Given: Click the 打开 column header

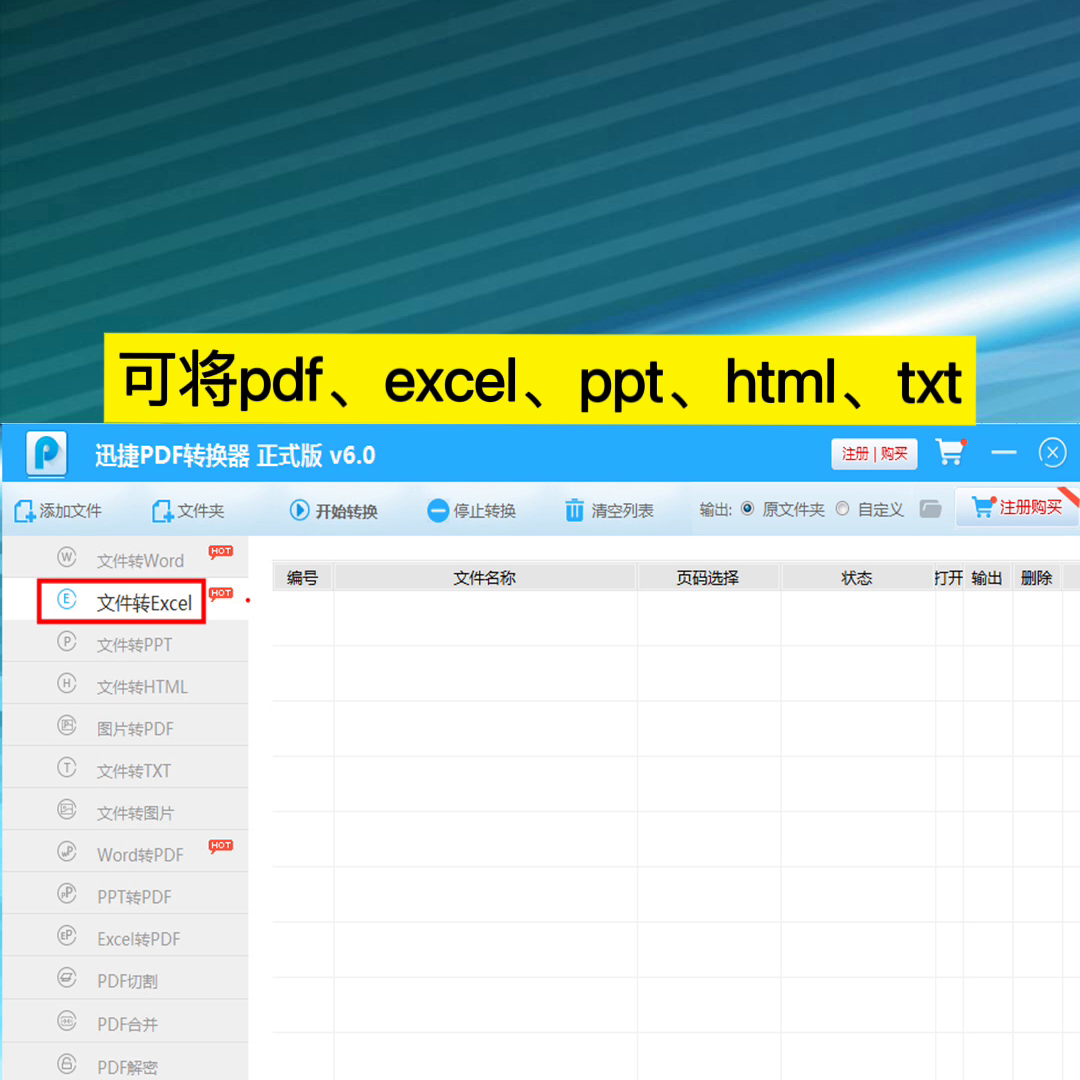Looking at the screenshot, I should [x=948, y=577].
